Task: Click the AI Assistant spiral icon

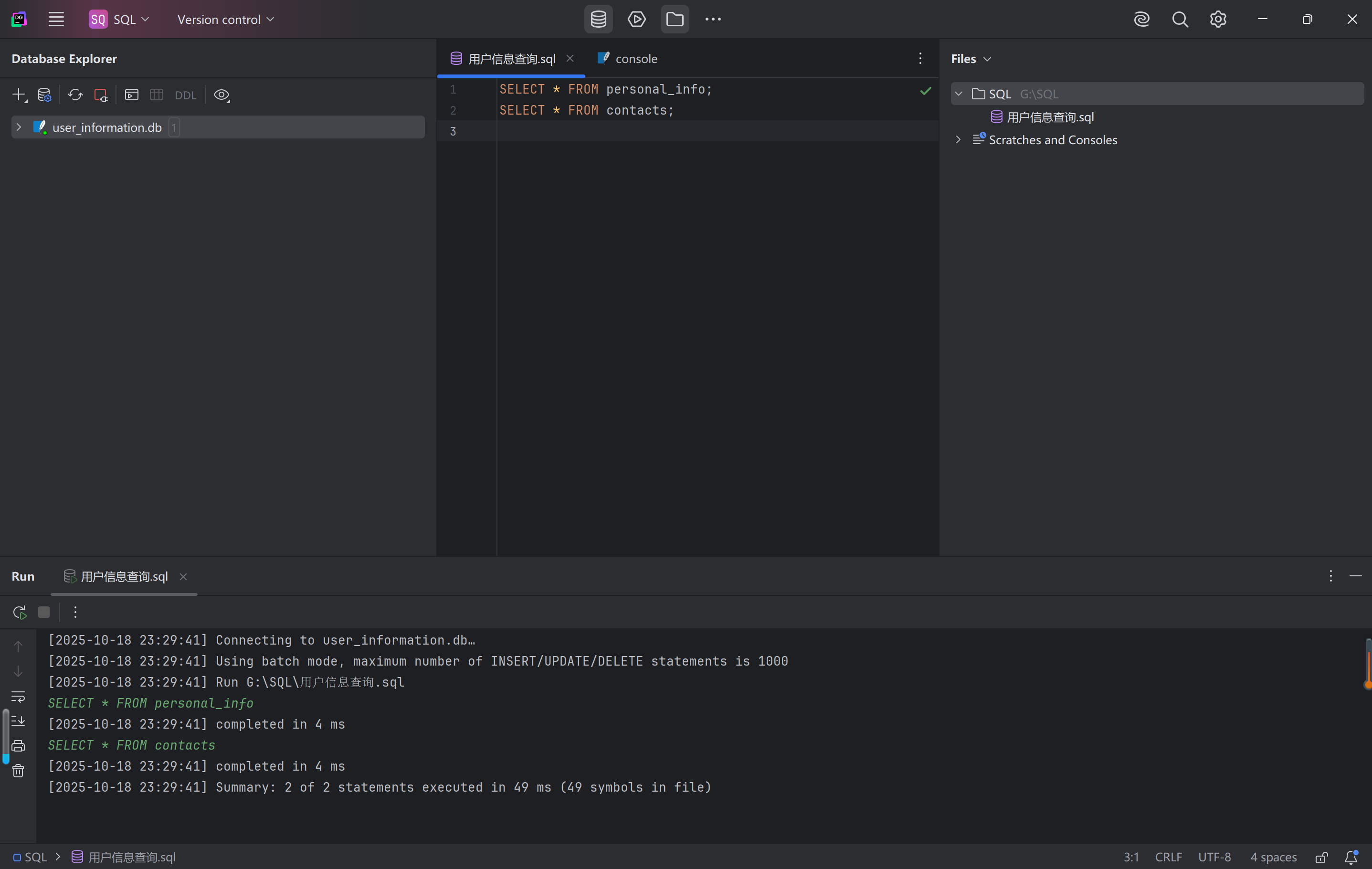Action: pos(1141,20)
